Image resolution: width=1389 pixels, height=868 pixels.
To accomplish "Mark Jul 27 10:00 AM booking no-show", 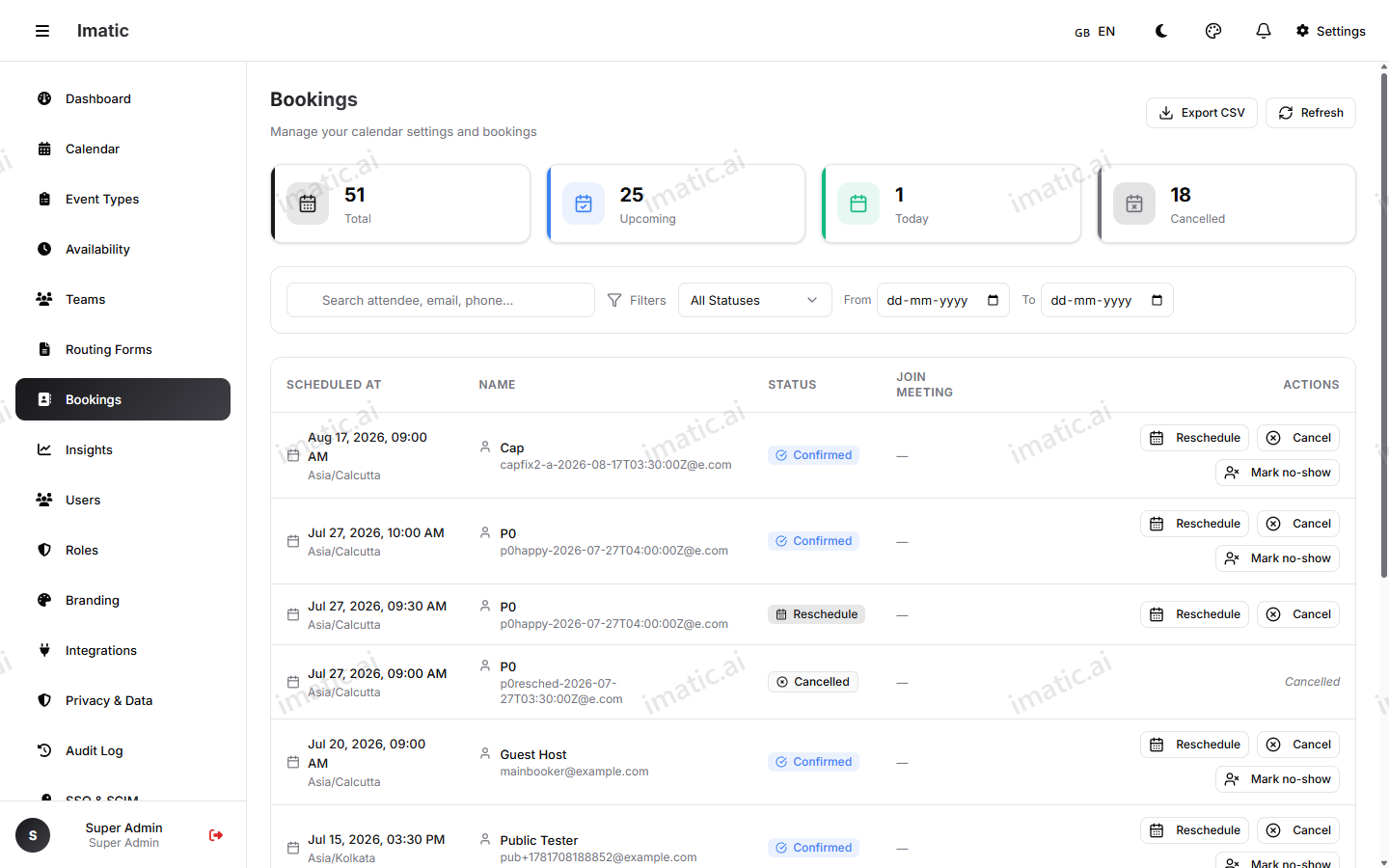I will click(x=1278, y=558).
